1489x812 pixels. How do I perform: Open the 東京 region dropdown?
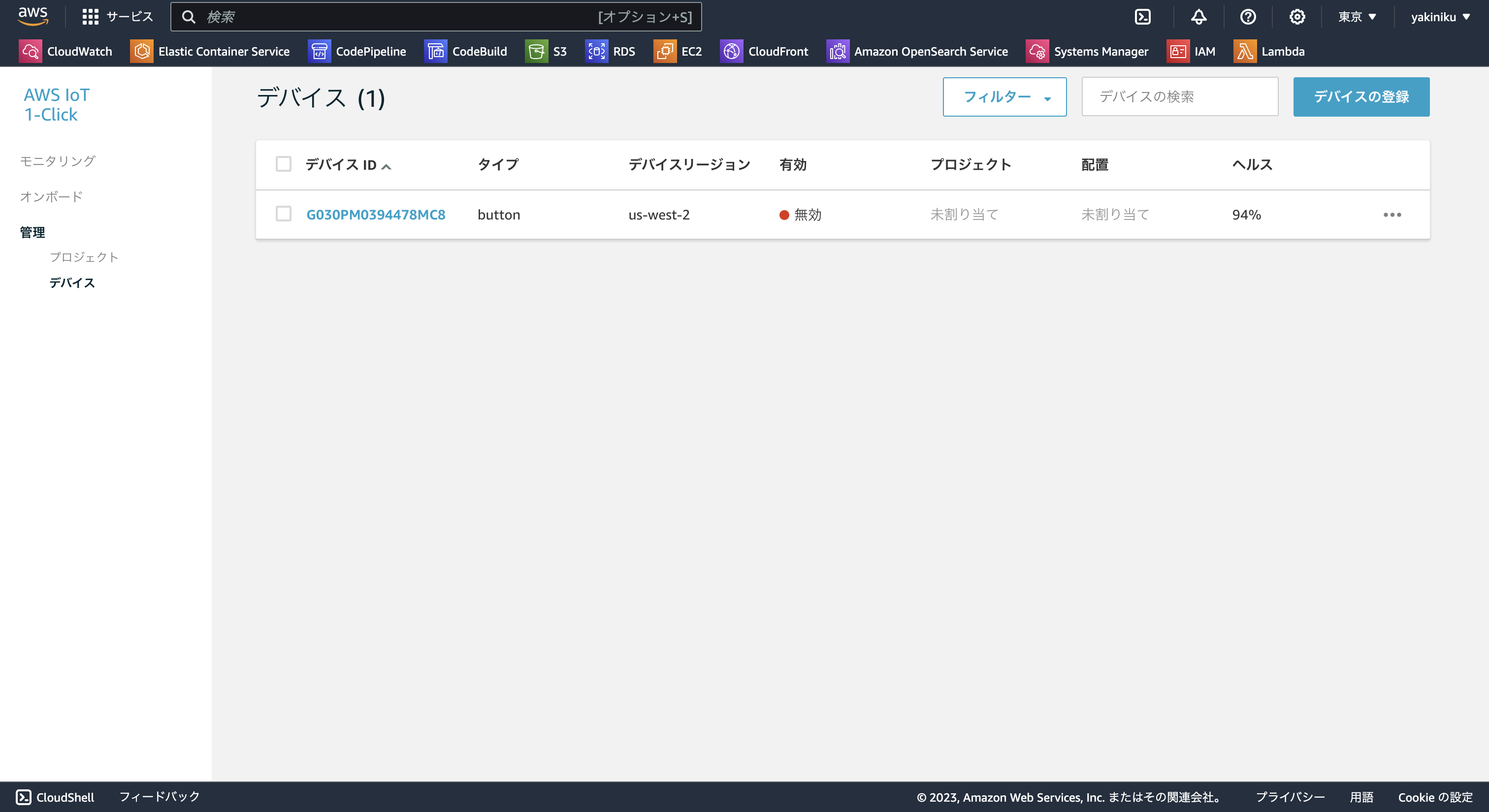1357,17
